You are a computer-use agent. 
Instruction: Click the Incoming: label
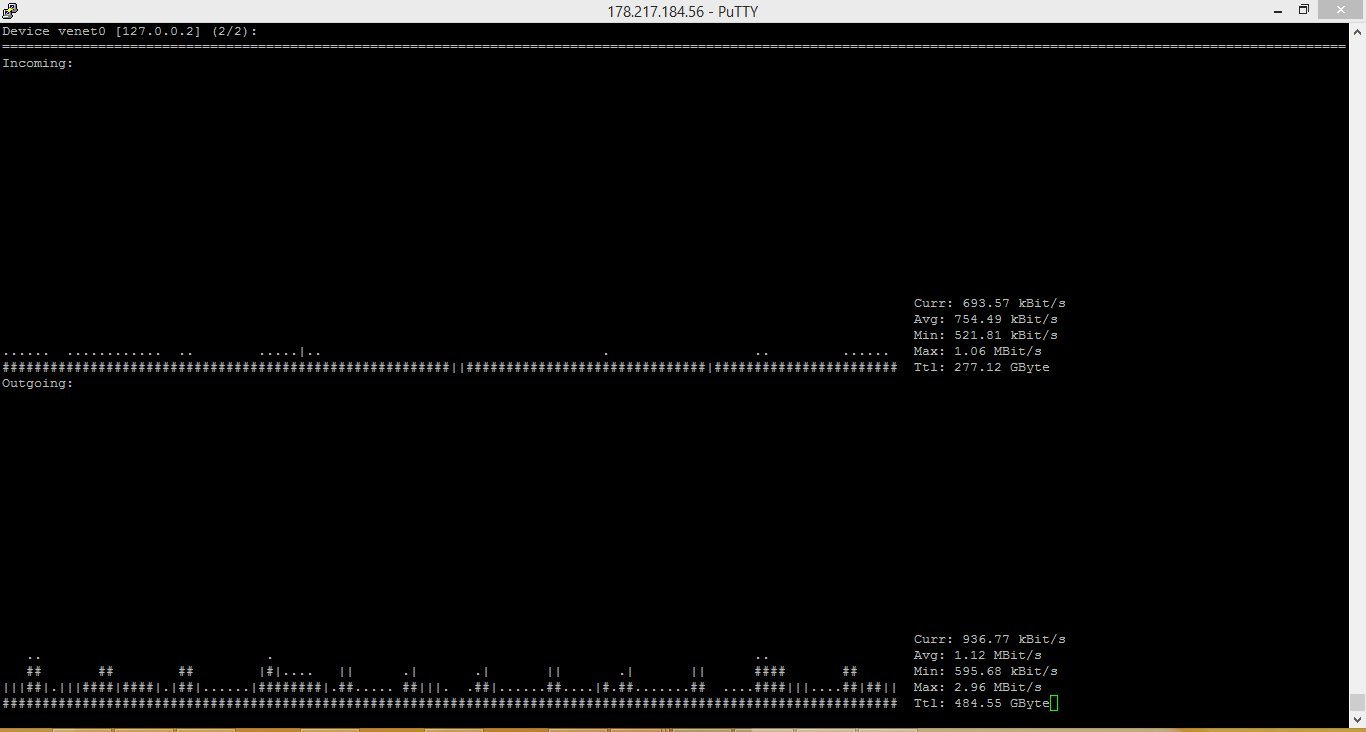(x=38, y=63)
